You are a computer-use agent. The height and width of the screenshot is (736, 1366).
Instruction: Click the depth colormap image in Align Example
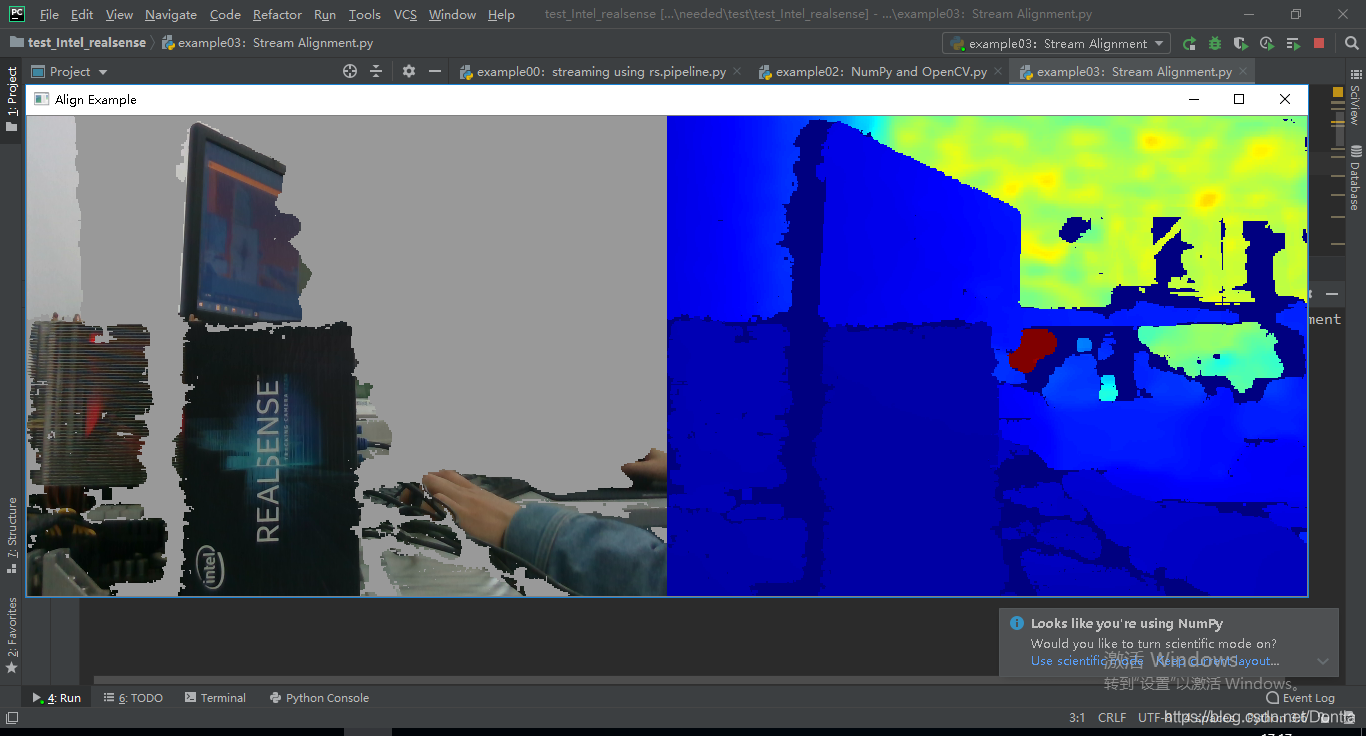point(987,355)
